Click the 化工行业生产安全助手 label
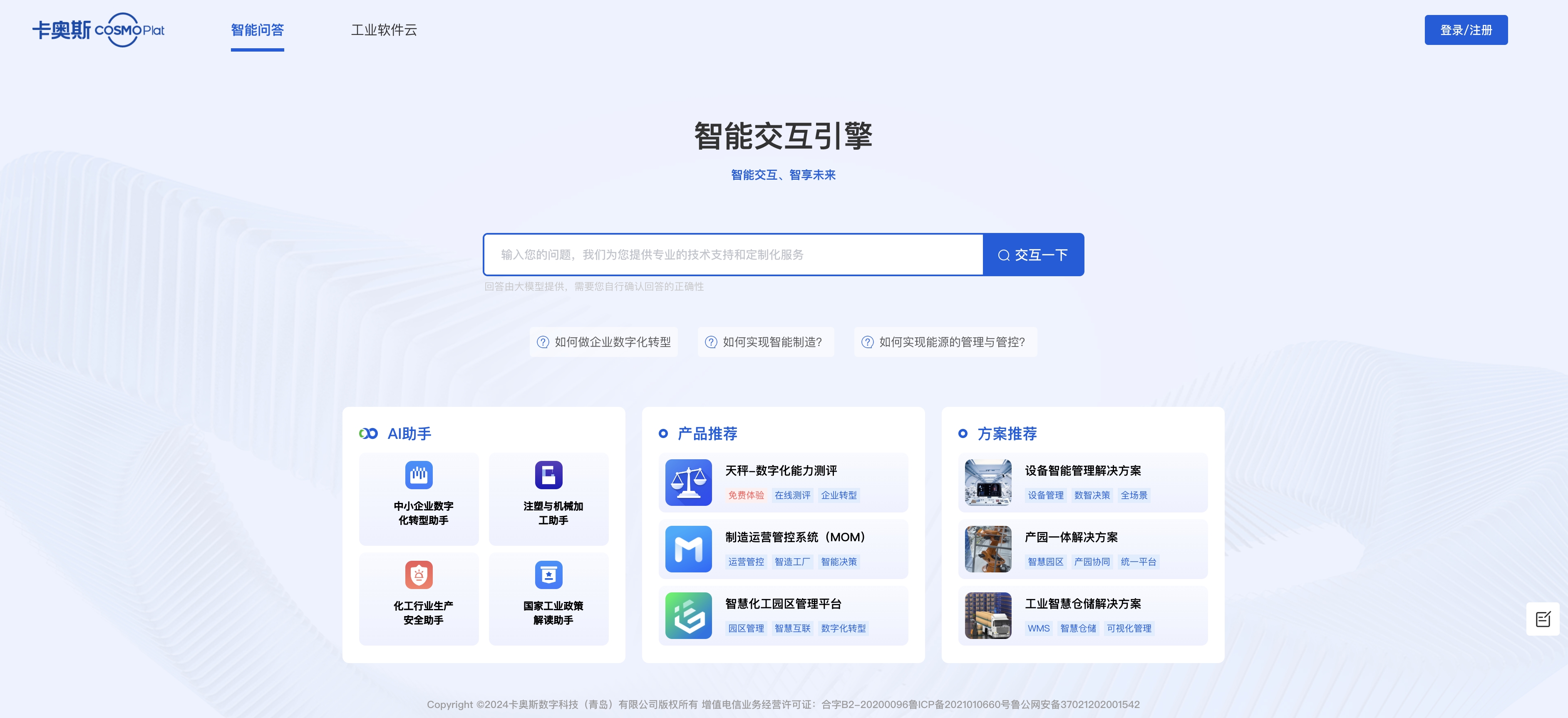Image resolution: width=1568 pixels, height=718 pixels. click(x=423, y=613)
